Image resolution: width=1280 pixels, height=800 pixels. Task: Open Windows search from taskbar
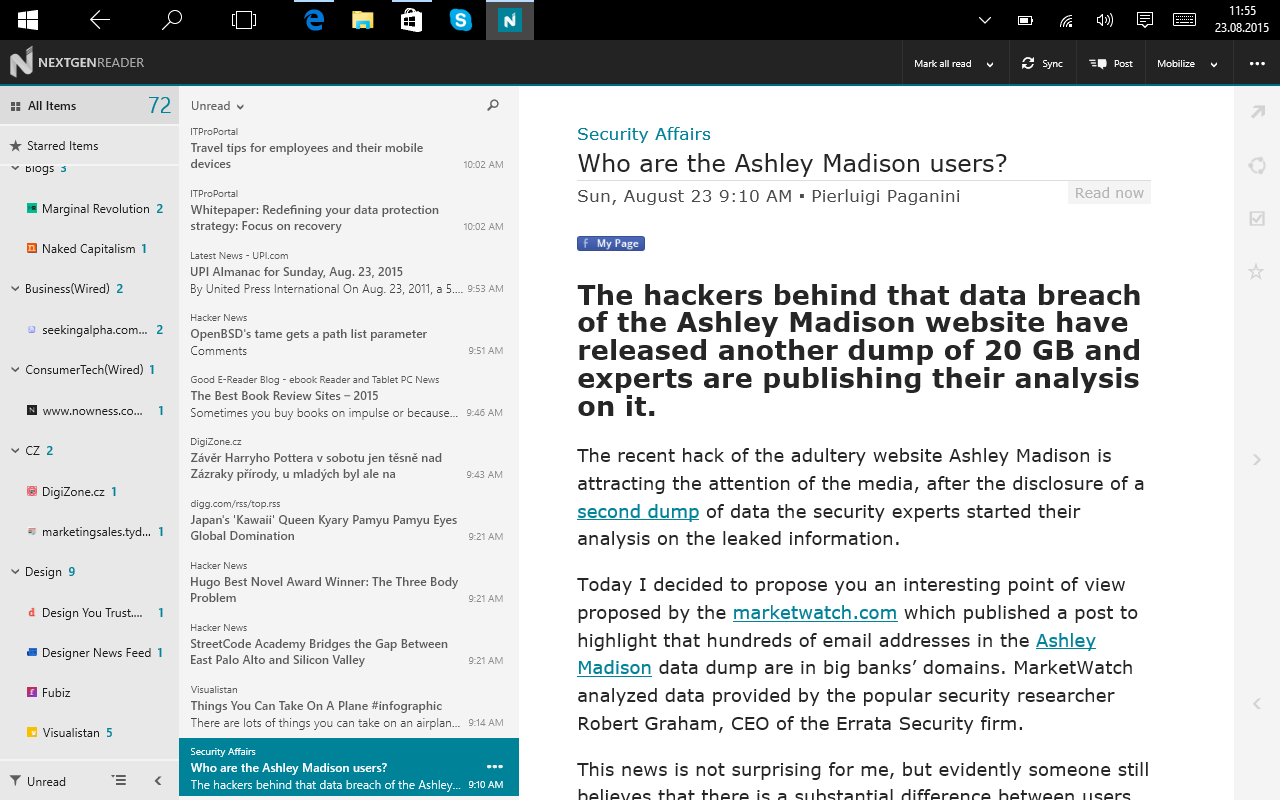(172, 20)
